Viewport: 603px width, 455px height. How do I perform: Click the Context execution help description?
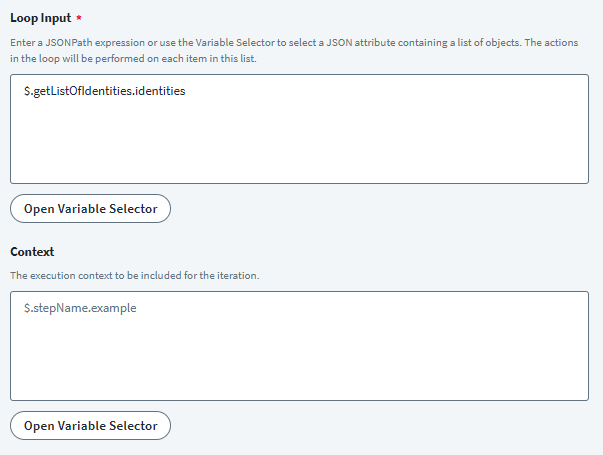[134, 275]
